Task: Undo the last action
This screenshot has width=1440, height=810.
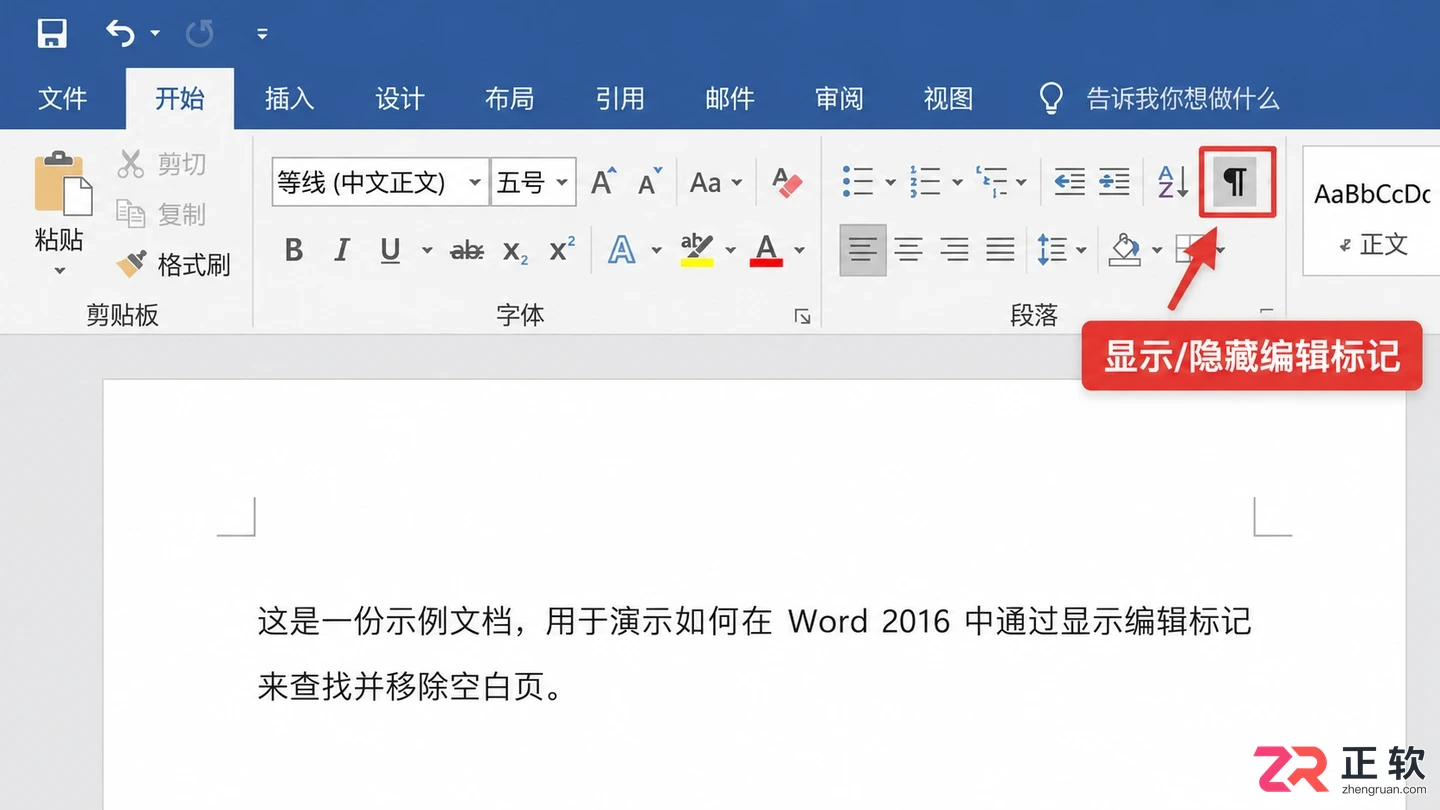Action: point(120,33)
